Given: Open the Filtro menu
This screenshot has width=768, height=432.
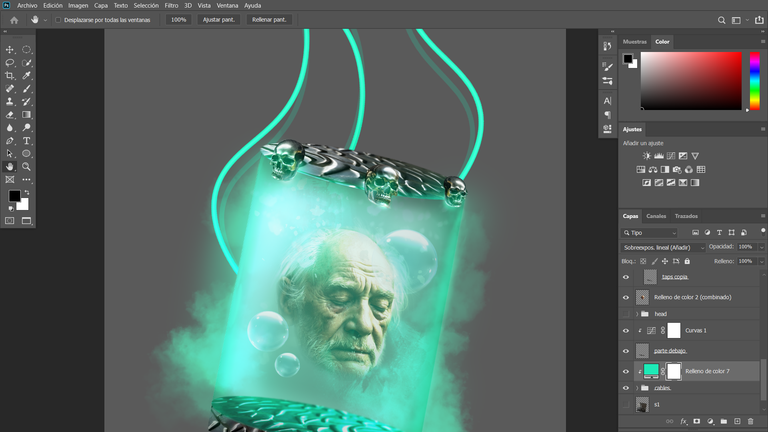Looking at the screenshot, I should (171, 6).
